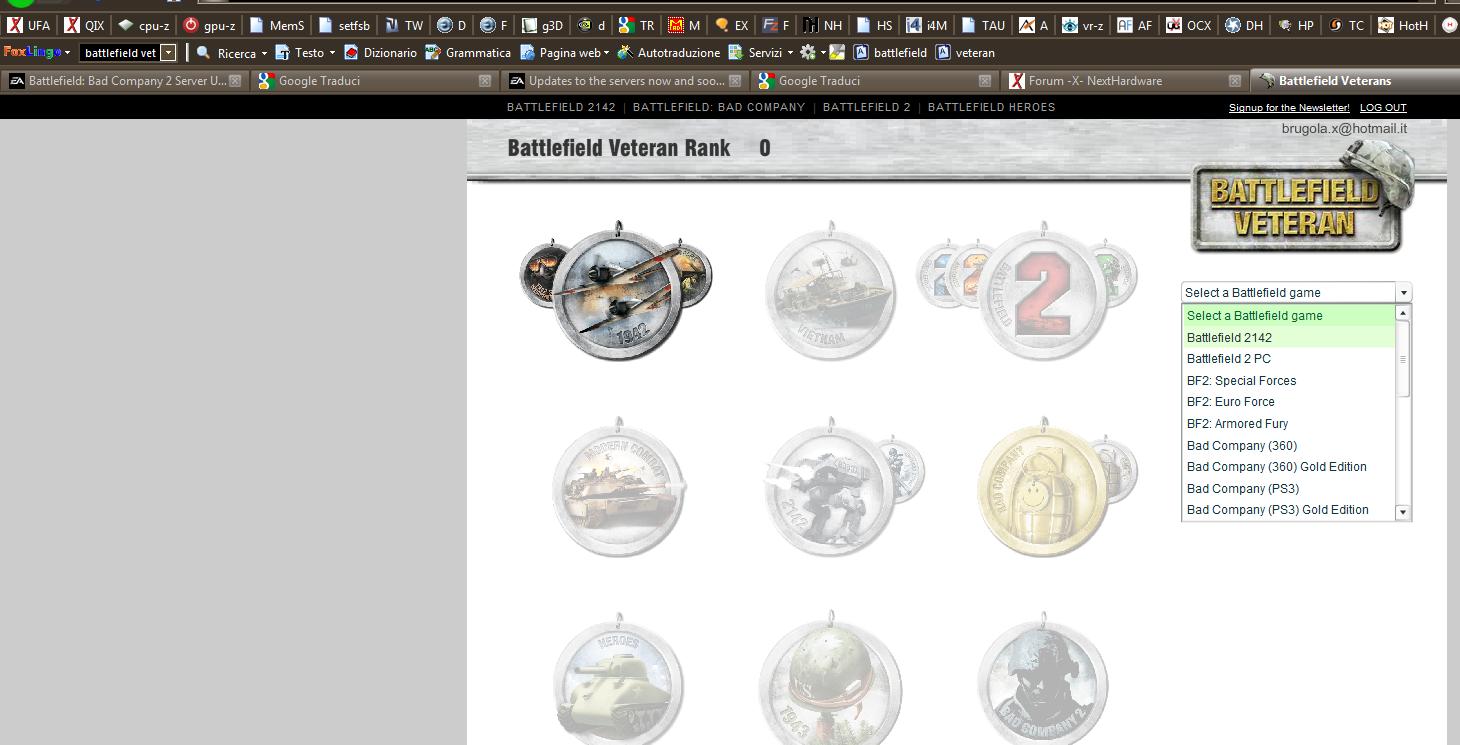Image resolution: width=1460 pixels, height=745 pixels.
Task: Click the Modern Combat tank medal
Action: coord(619,488)
